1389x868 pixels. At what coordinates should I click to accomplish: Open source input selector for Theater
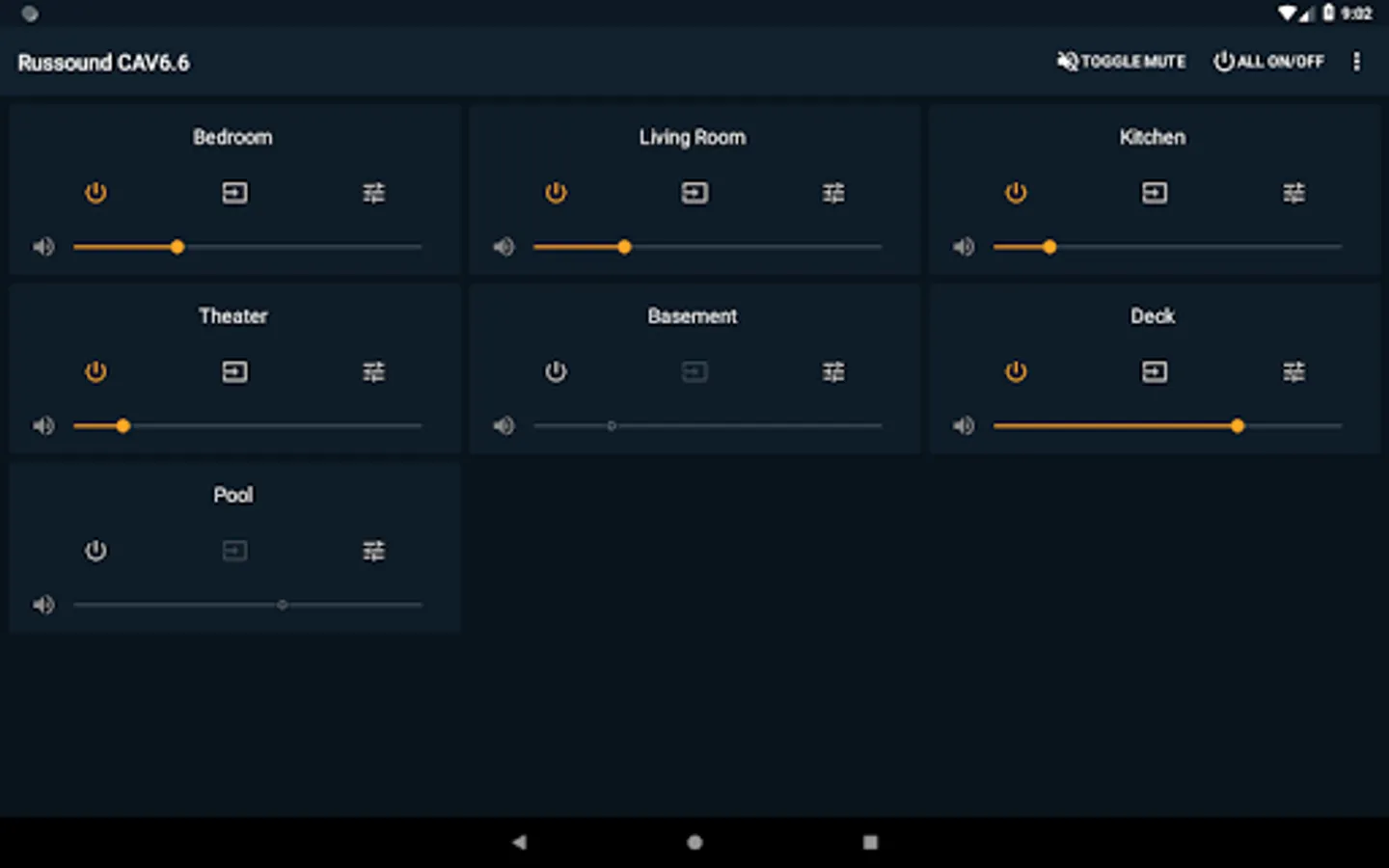tap(234, 371)
